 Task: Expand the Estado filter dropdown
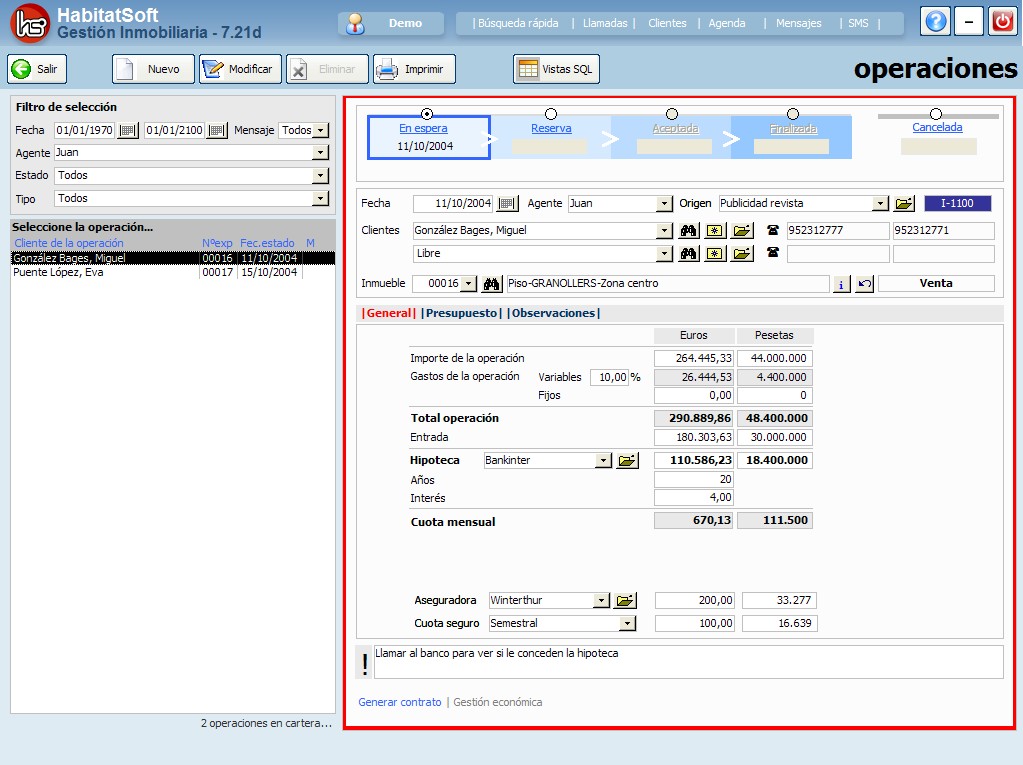pos(320,175)
